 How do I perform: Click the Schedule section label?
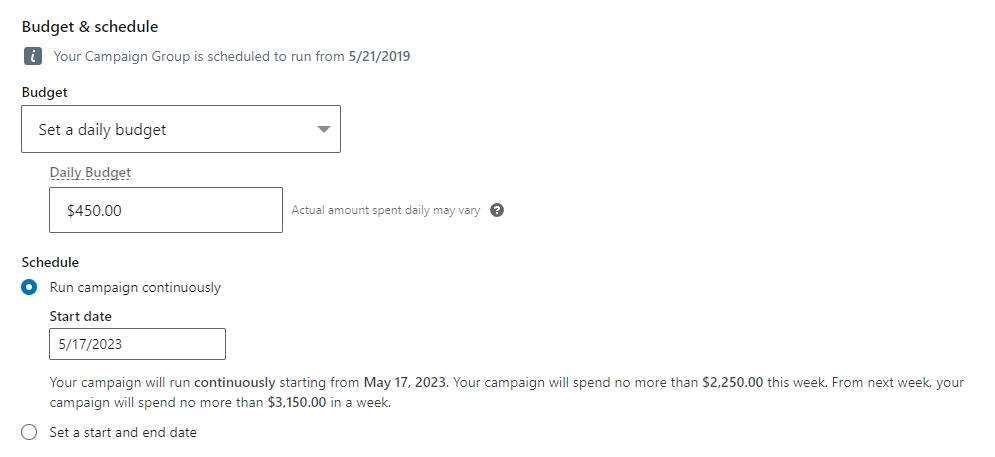50,262
